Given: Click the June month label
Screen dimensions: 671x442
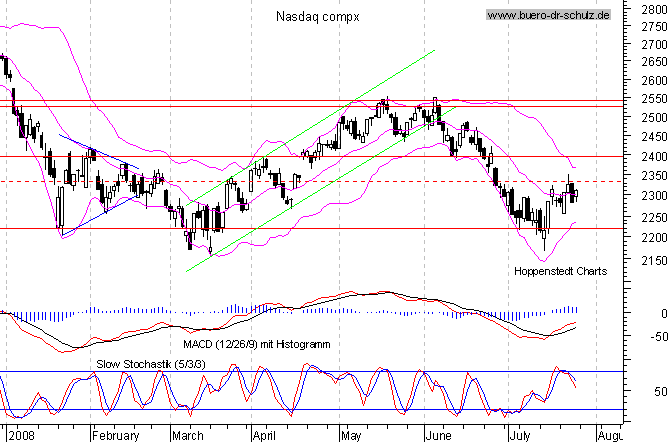Looking at the screenshot, I should [438, 436].
